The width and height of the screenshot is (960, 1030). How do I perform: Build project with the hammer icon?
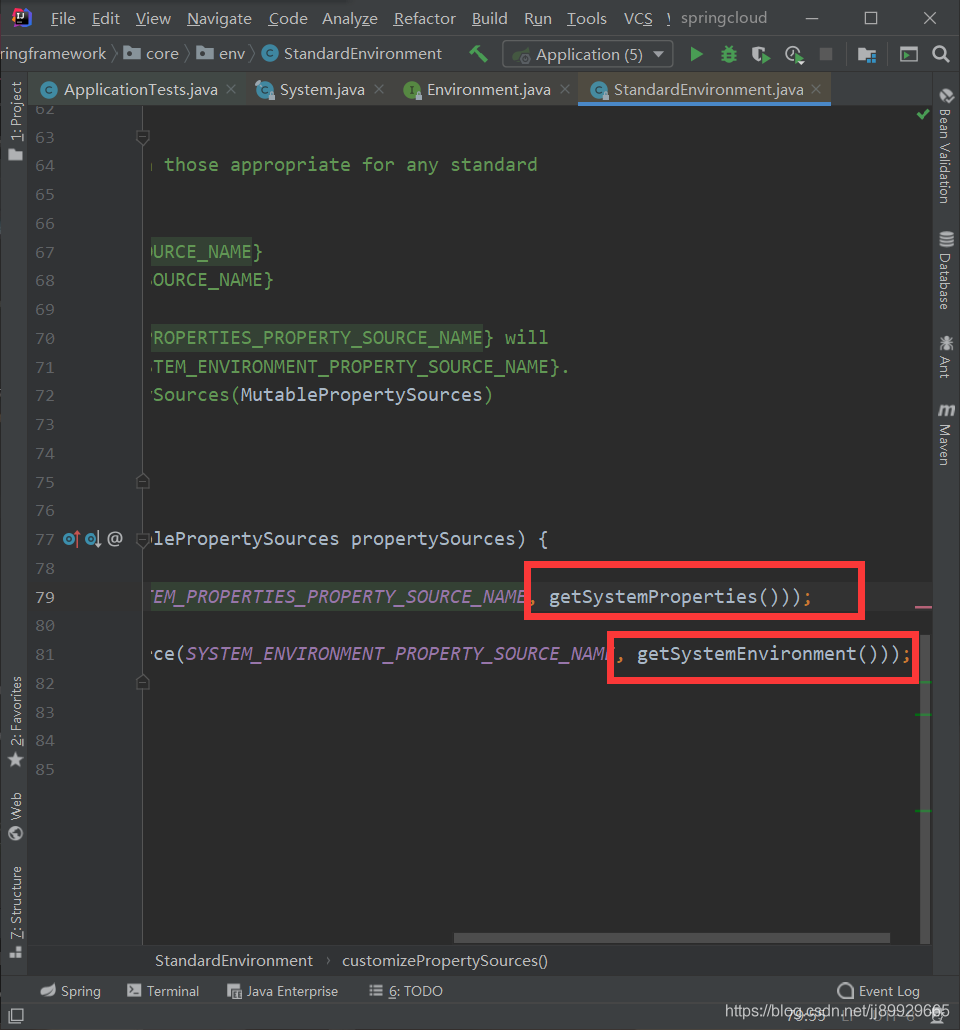[478, 54]
